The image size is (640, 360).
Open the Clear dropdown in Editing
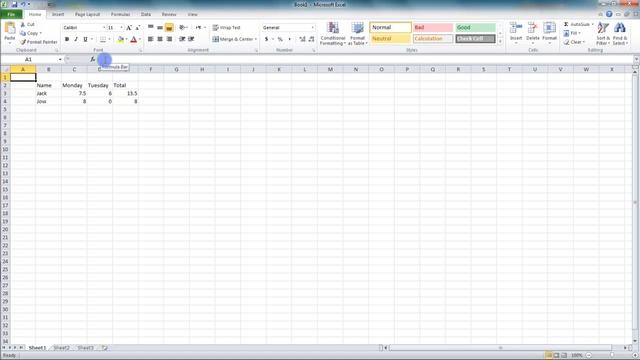[x=574, y=42]
